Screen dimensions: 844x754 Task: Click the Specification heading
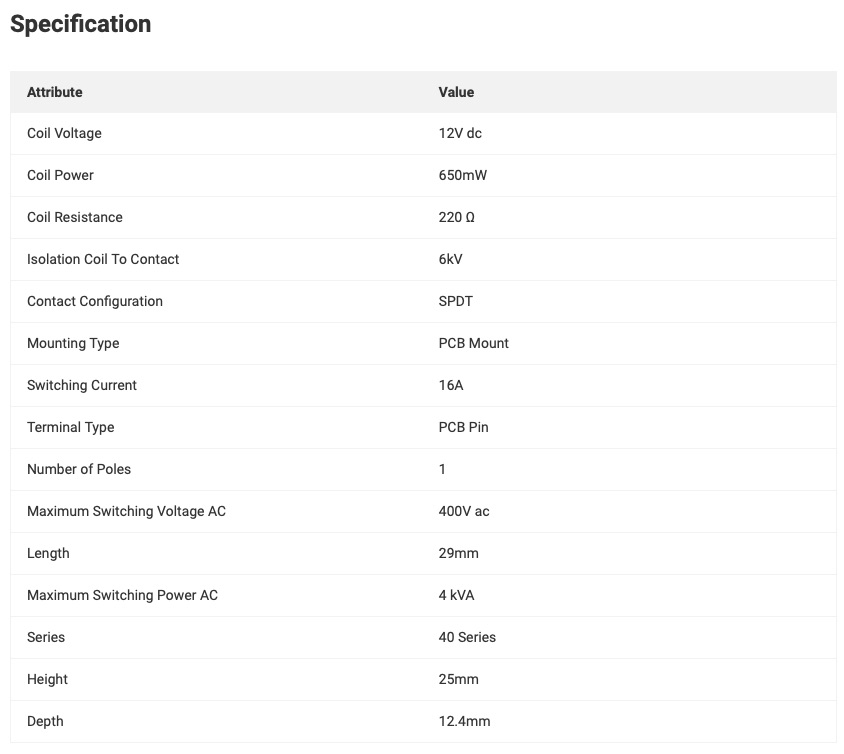pyautogui.click(x=81, y=24)
